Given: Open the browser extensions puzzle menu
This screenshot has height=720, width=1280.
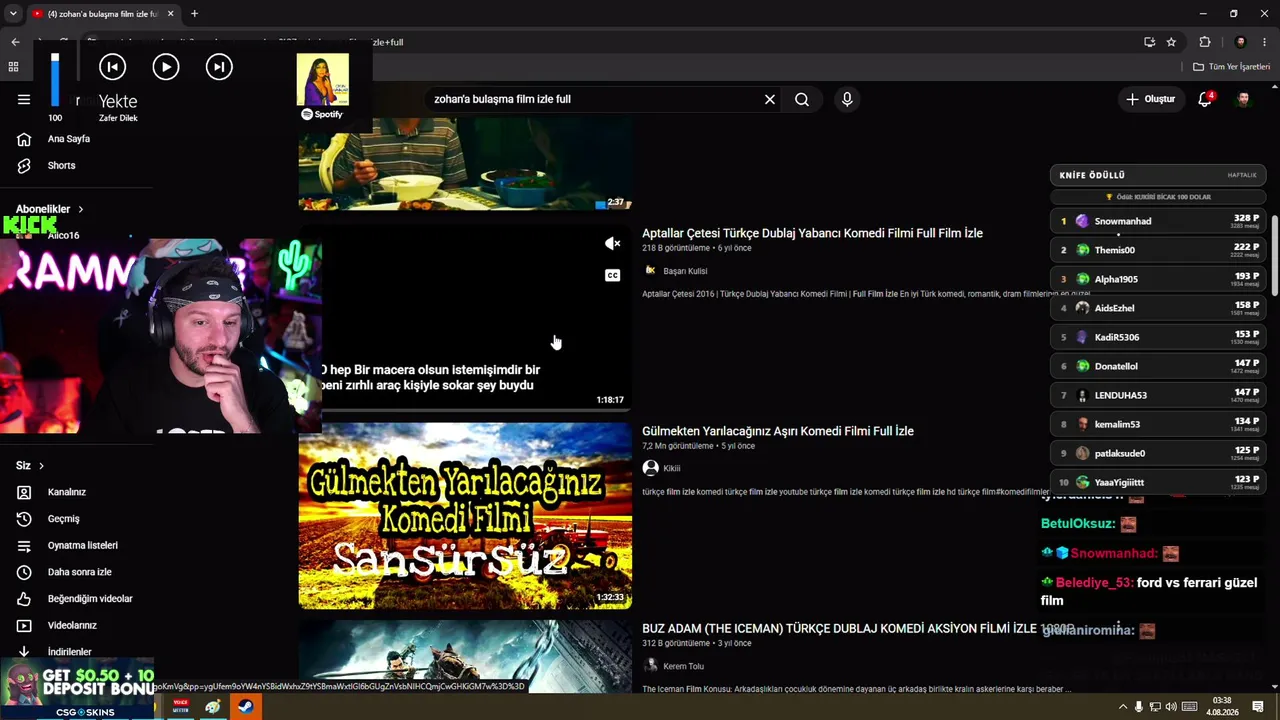Looking at the screenshot, I should (1205, 42).
